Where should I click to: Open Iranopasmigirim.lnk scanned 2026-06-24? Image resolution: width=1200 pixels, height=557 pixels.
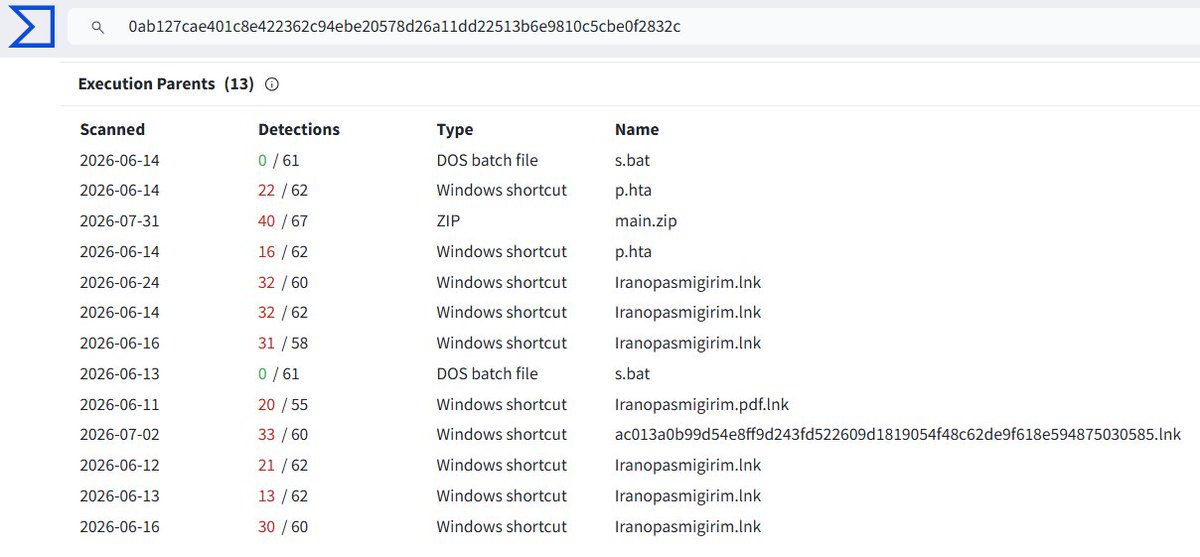688,282
